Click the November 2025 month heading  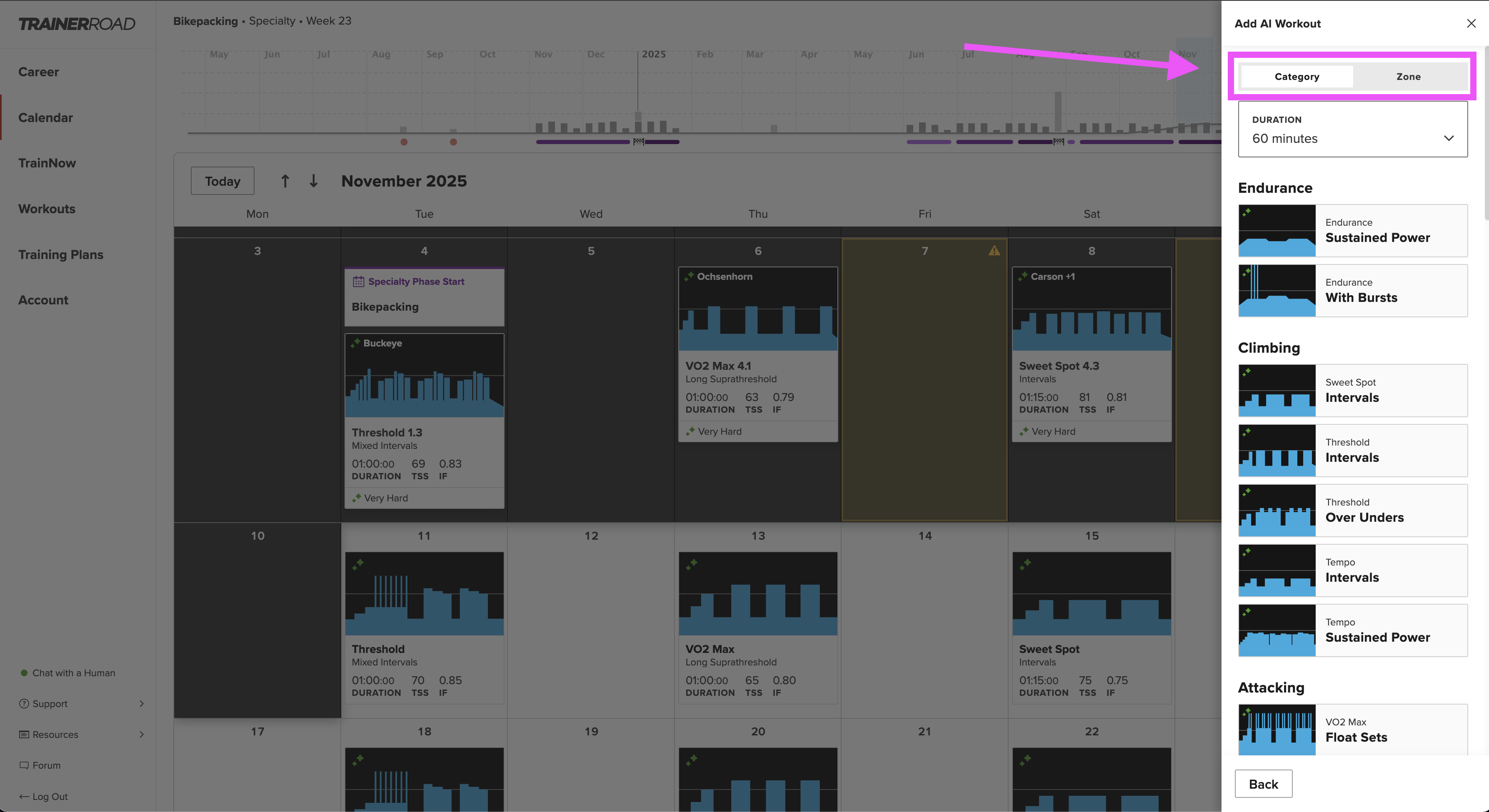[x=404, y=181]
